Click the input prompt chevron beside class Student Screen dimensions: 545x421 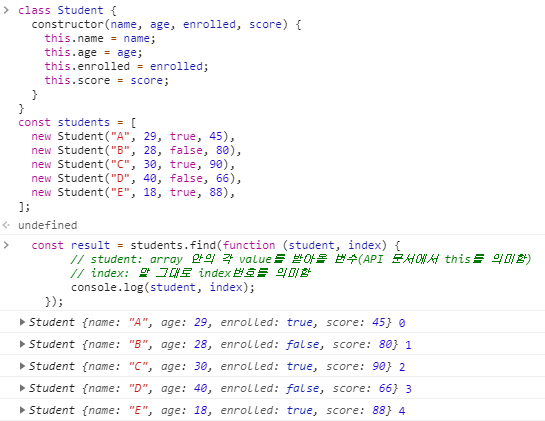tap(6, 10)
